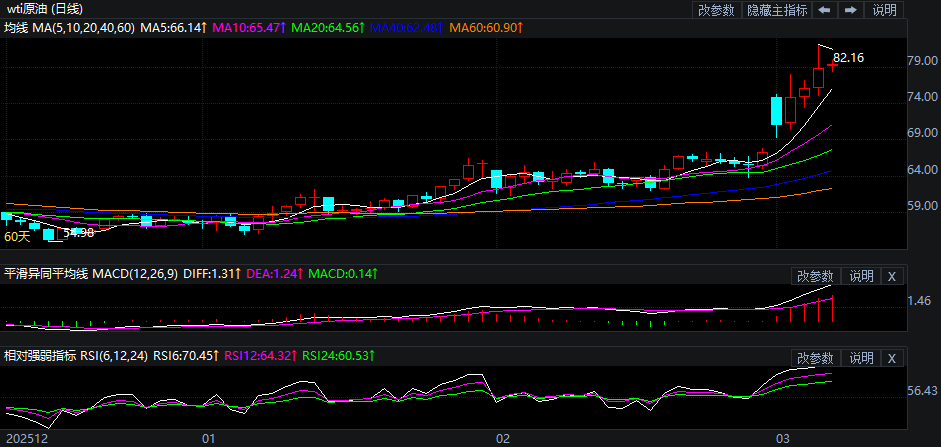Open 说明 in the RSI panel

861,358
